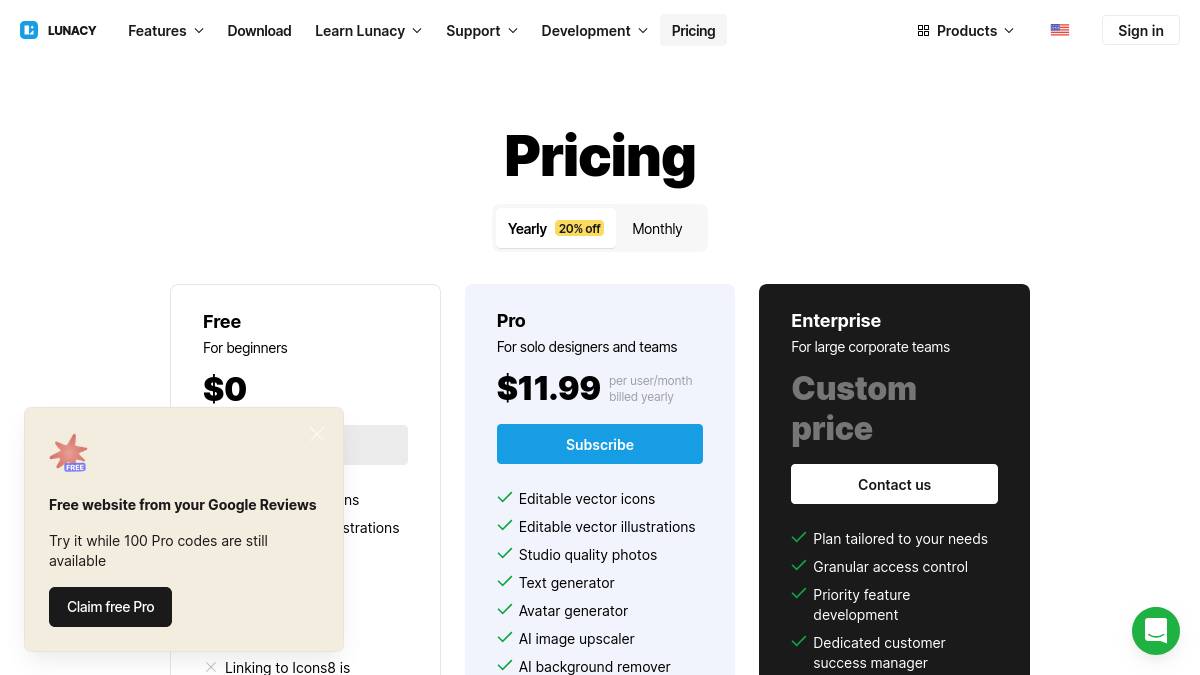Open the Support dropdown

[482, 31]
